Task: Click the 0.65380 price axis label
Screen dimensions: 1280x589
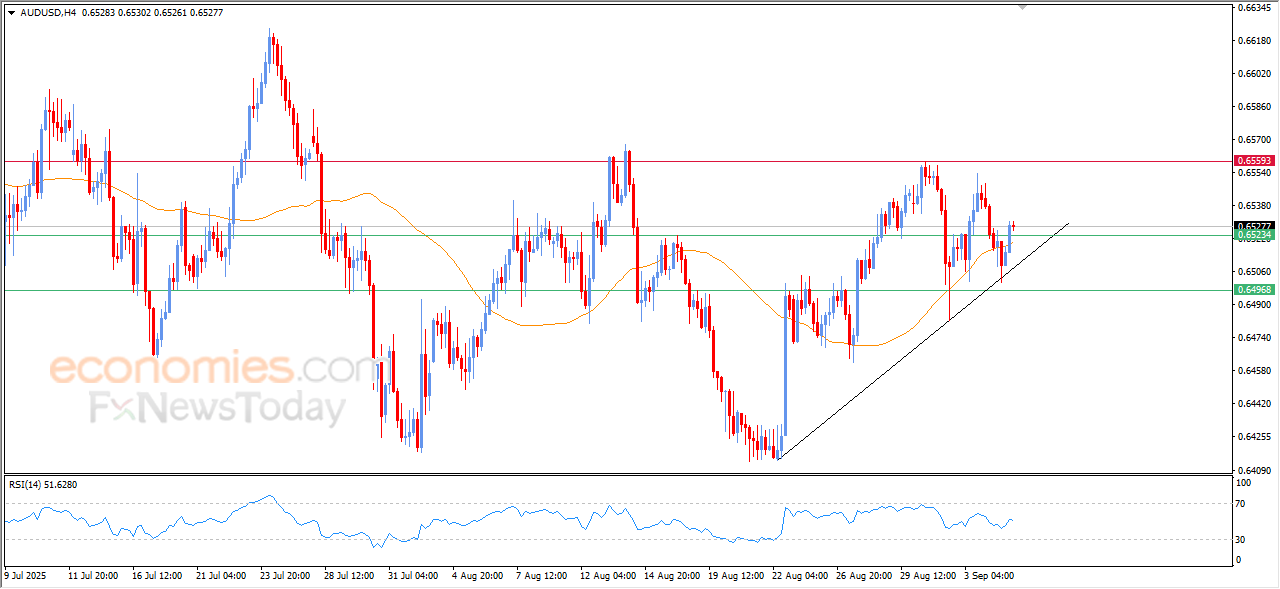Action: (1254, 206)
